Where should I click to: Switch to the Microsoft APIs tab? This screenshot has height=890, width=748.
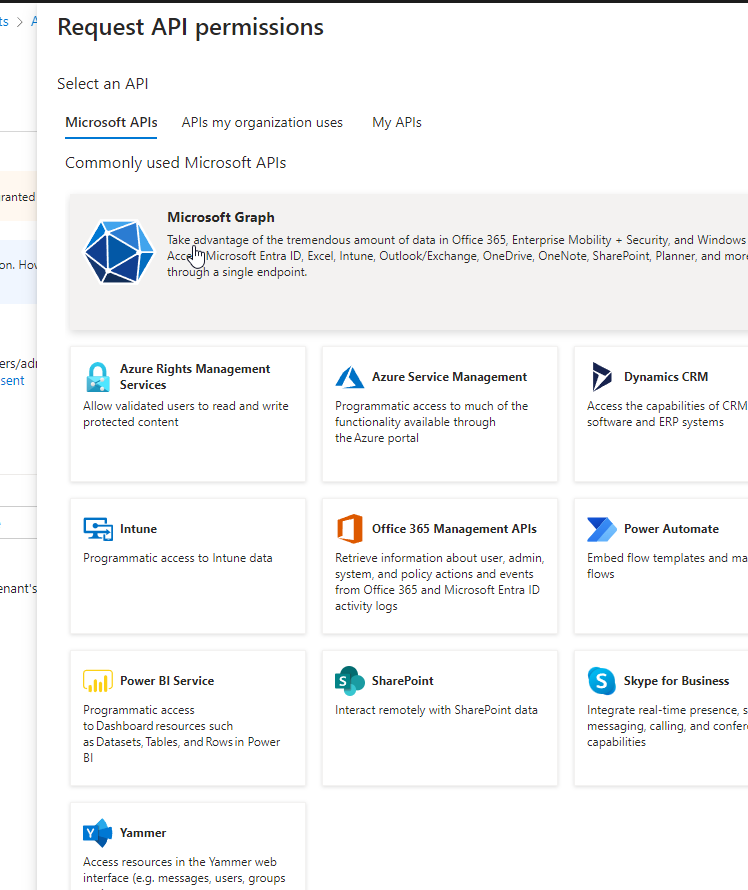(x=111, y=123)
